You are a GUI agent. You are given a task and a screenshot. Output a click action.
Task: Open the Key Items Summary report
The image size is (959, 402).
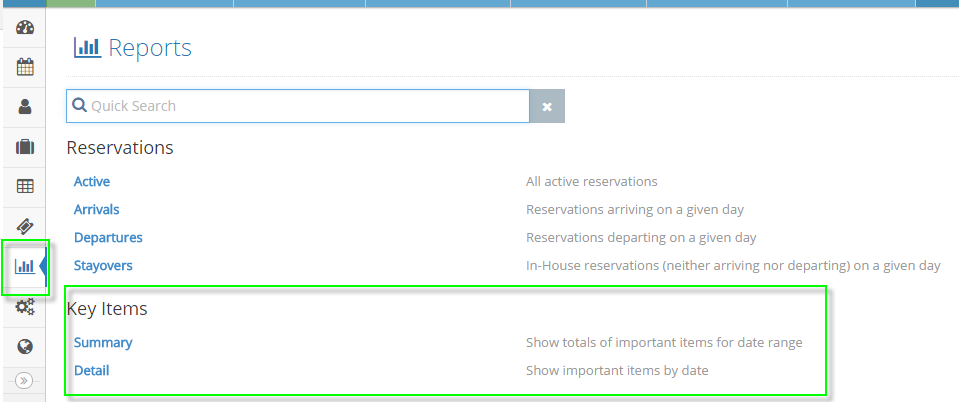[x=103, y=343]
